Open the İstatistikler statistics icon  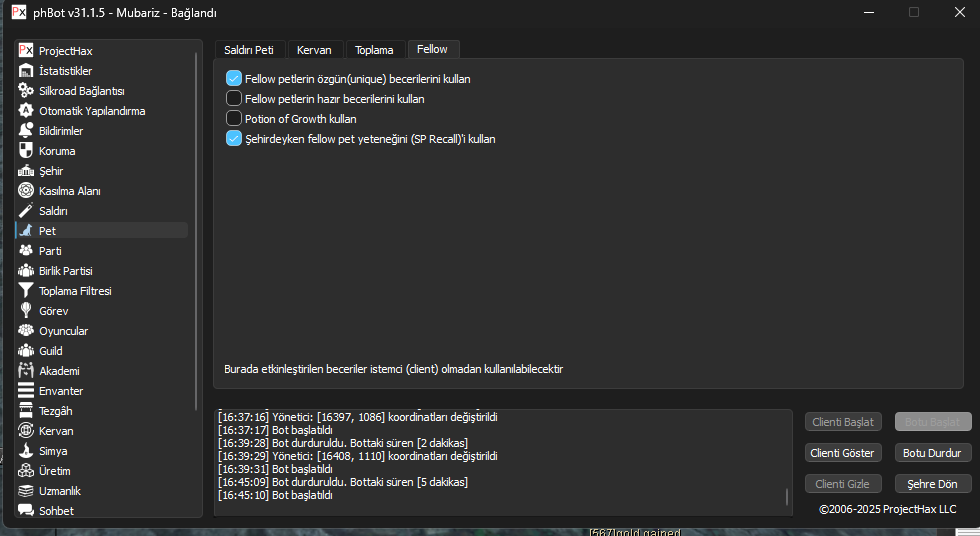[26, 71]
